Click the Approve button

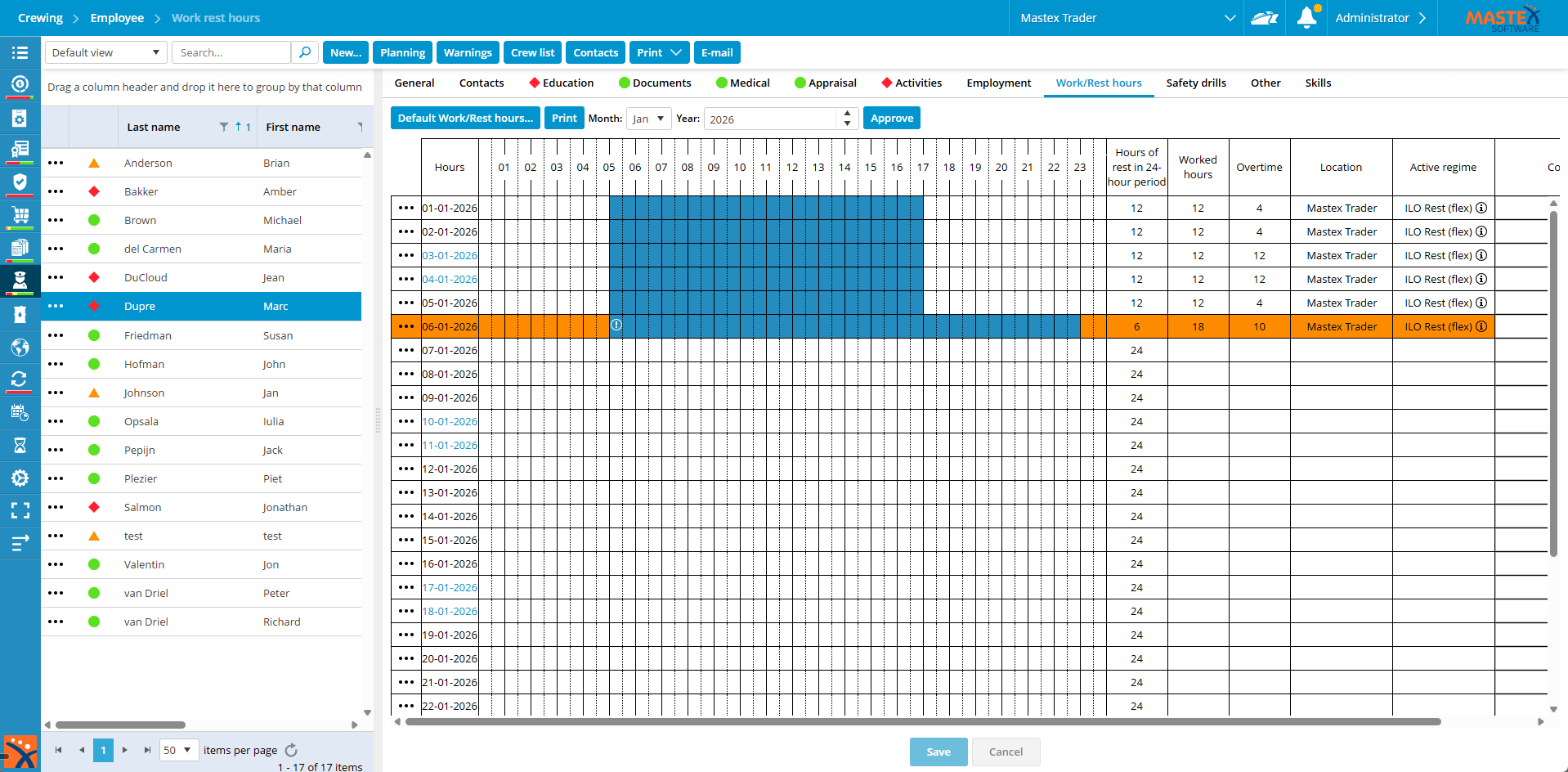pyautogui.click(x=891, y=118)
